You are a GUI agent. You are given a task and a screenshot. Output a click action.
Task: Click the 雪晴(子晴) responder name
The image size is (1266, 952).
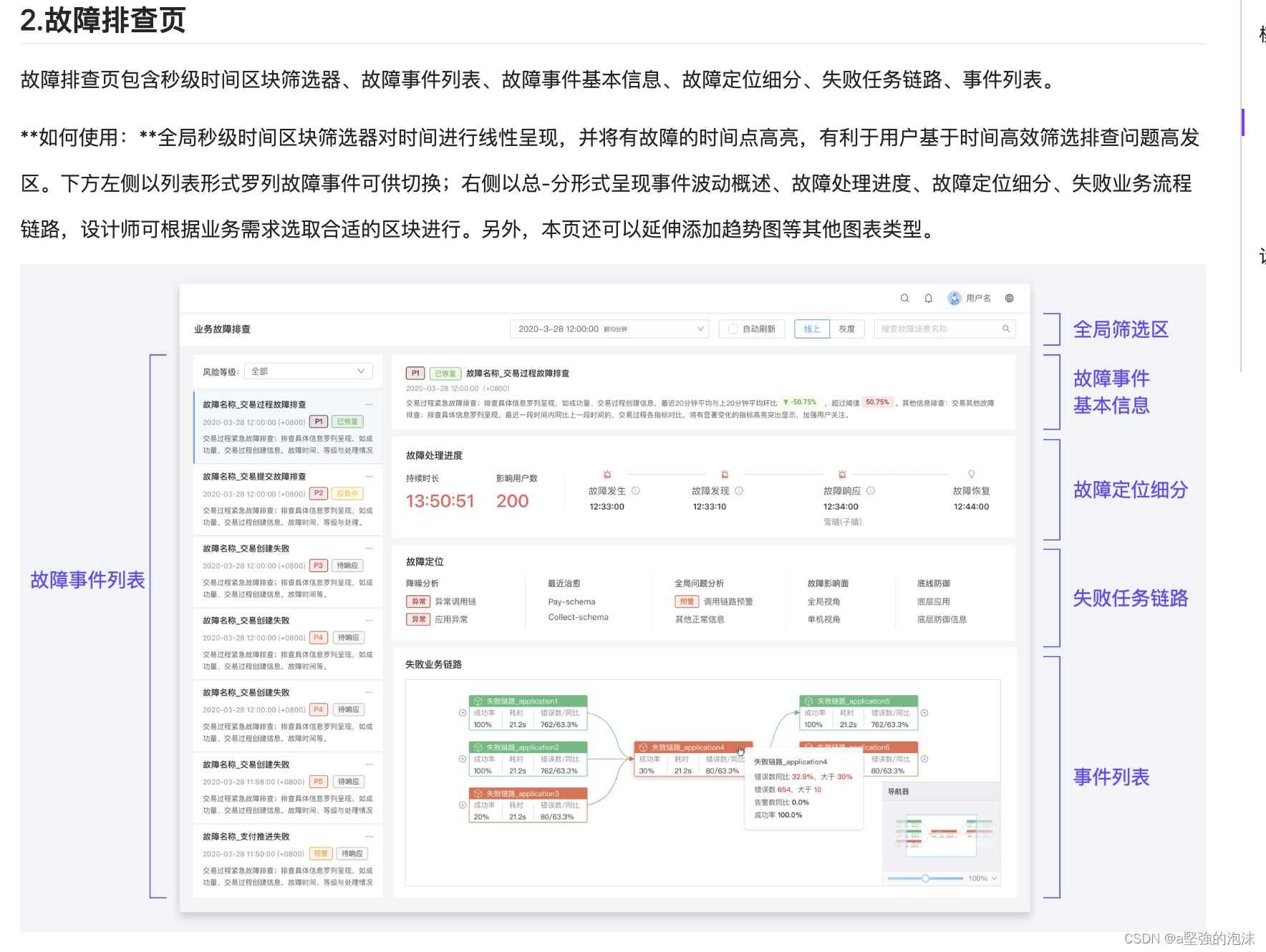click(843, 522)
